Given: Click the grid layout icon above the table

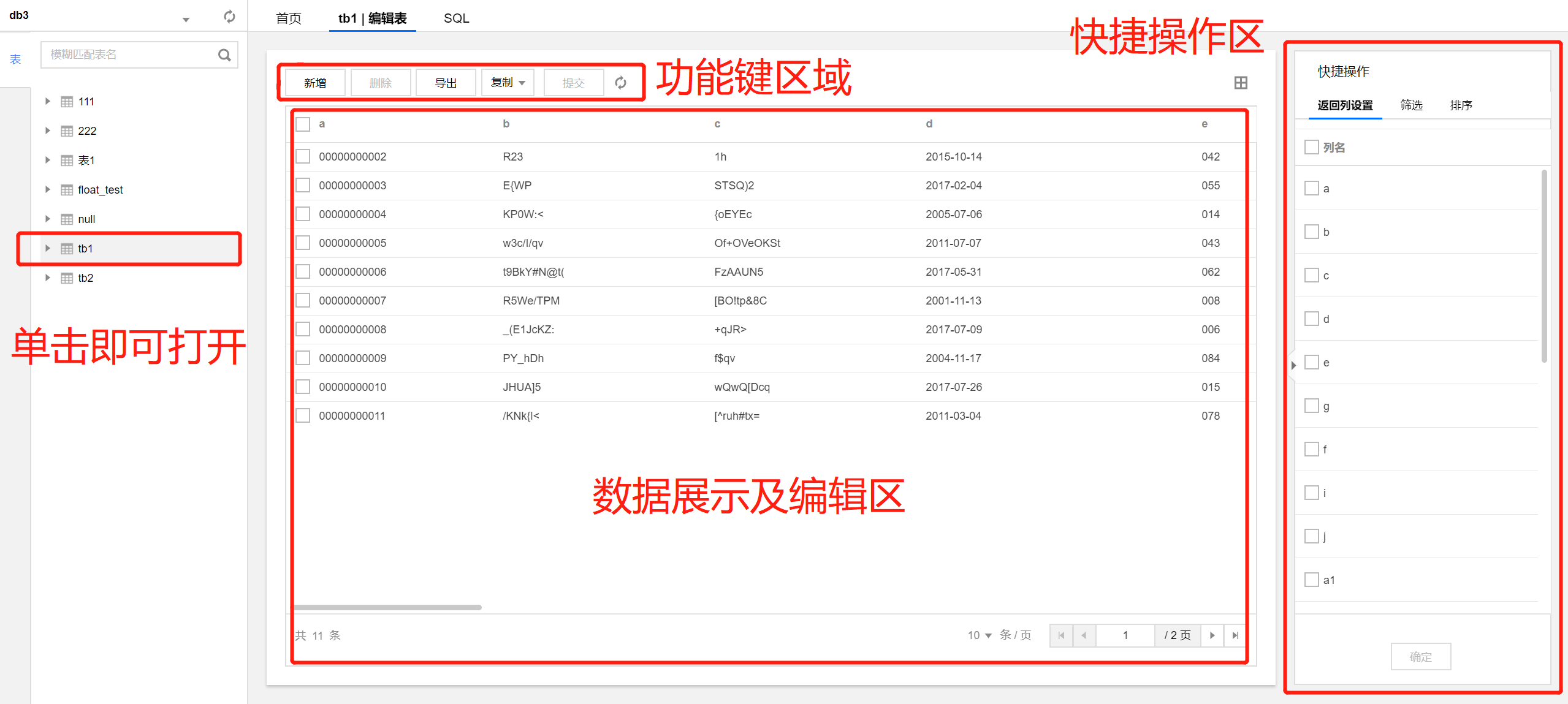Looking at the screenshot, I should [1240, 83].
